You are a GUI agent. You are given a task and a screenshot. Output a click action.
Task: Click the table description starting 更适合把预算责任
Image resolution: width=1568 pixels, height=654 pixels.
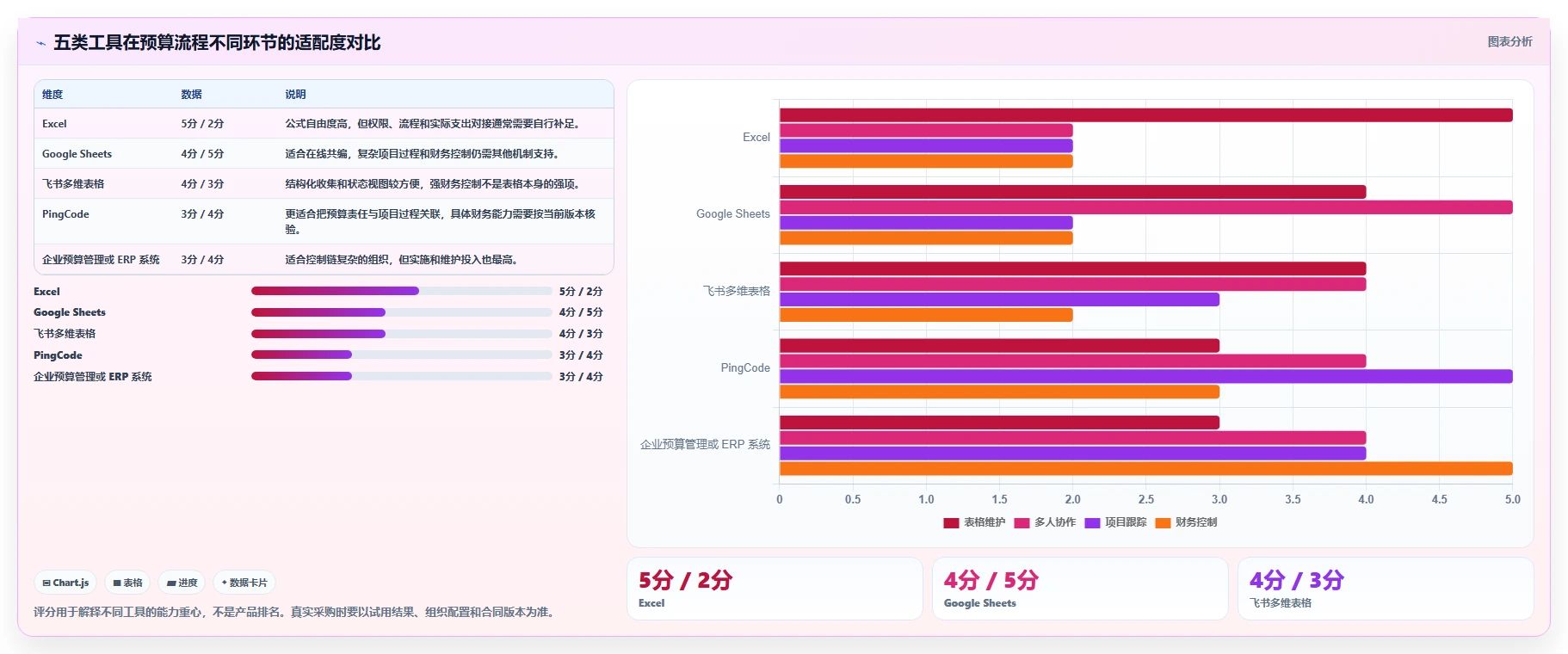[440, 222]
